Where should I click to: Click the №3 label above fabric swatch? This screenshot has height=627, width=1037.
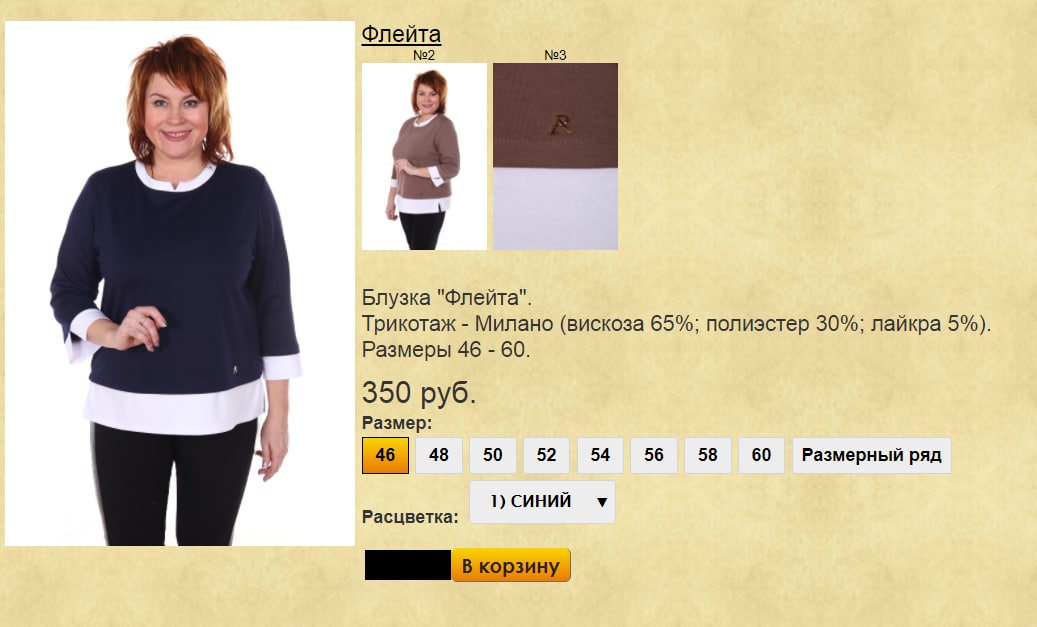[555, 55]
